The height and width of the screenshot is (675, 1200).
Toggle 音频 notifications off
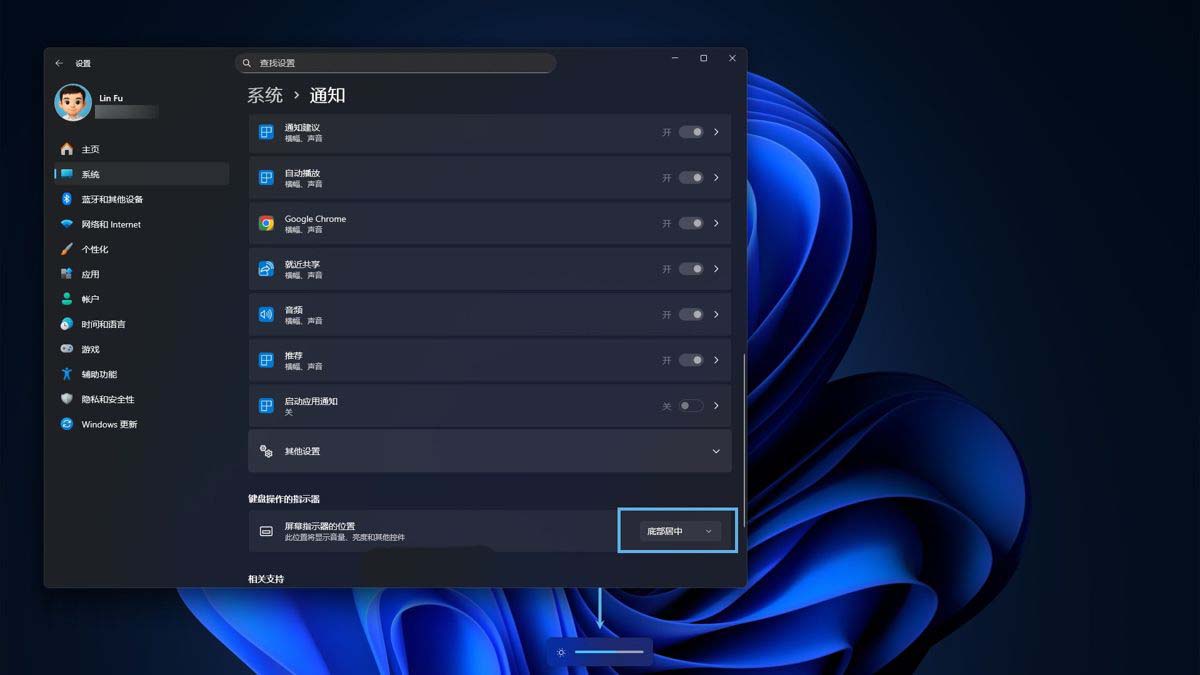(691, 314)
